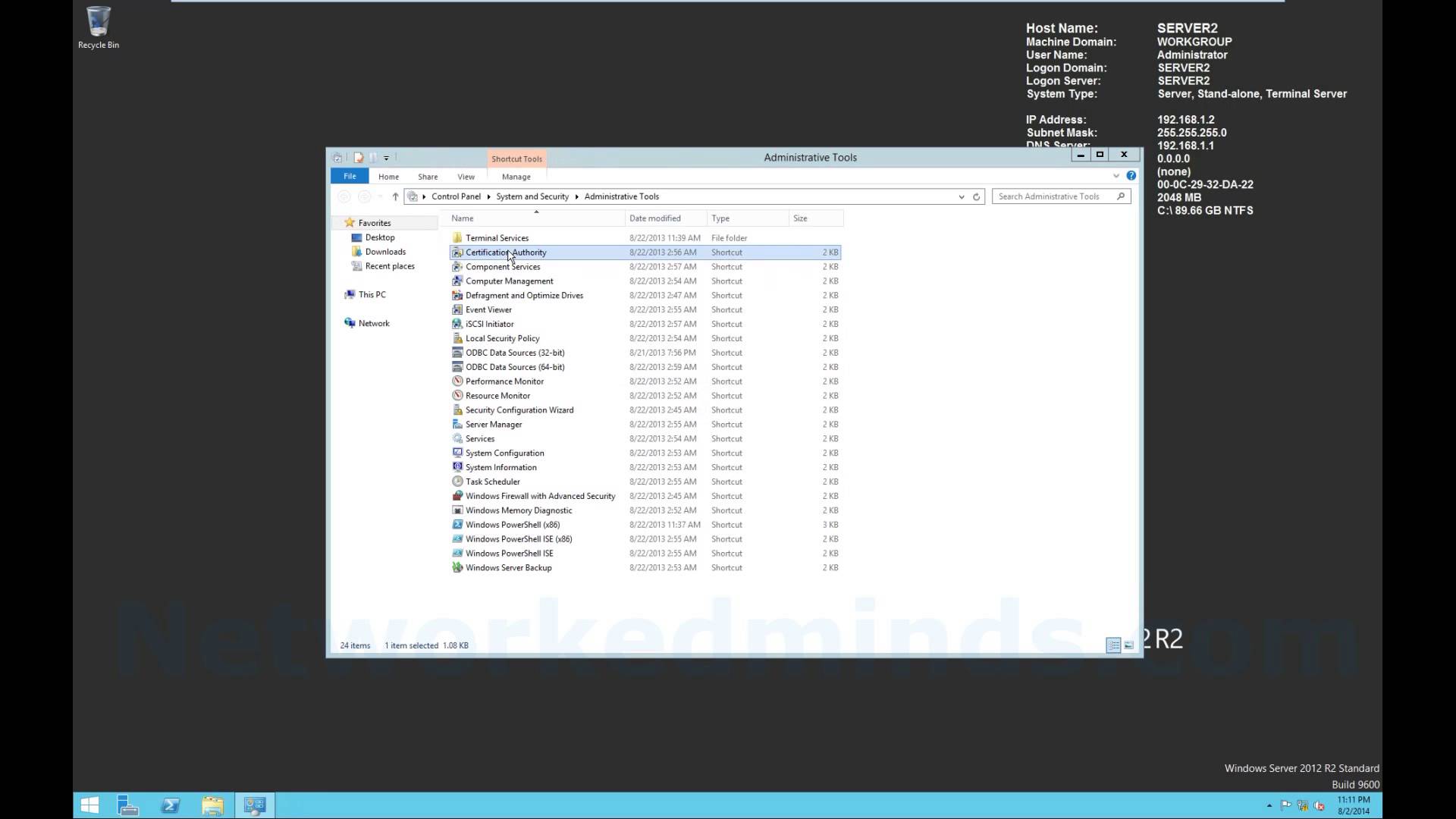The height and width of the screenshot is (819, 1456).
Task: Switch to the View ribbon tab
Action: point(466,177)
